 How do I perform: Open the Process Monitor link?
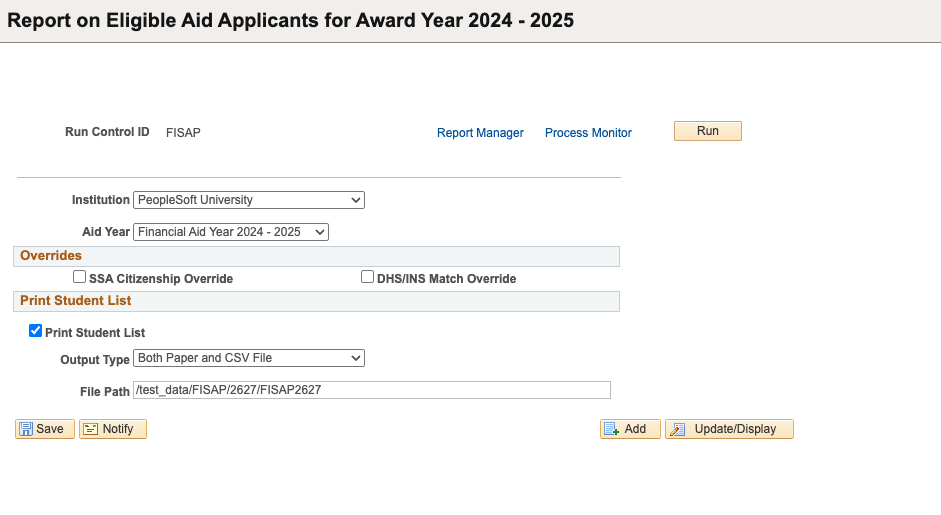[x=588, y=133]
